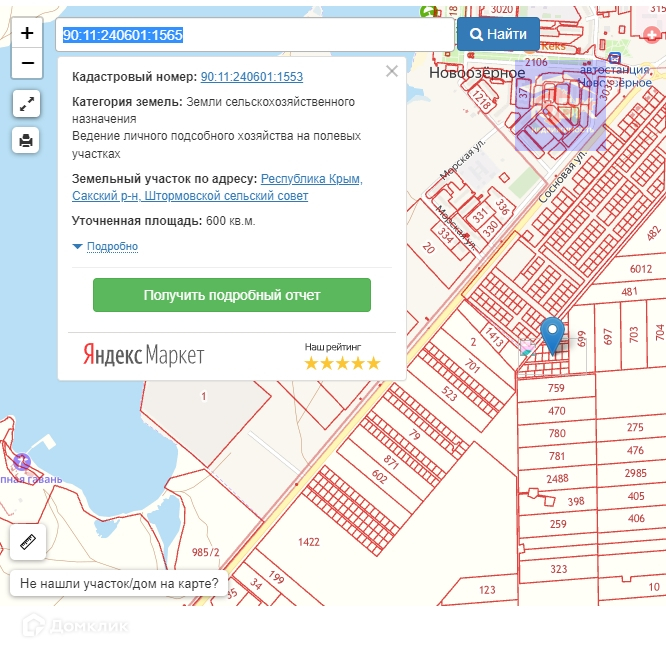666x652 pixels.
Task: Activate the ruler measurement tool
Action: coord(27,542)
